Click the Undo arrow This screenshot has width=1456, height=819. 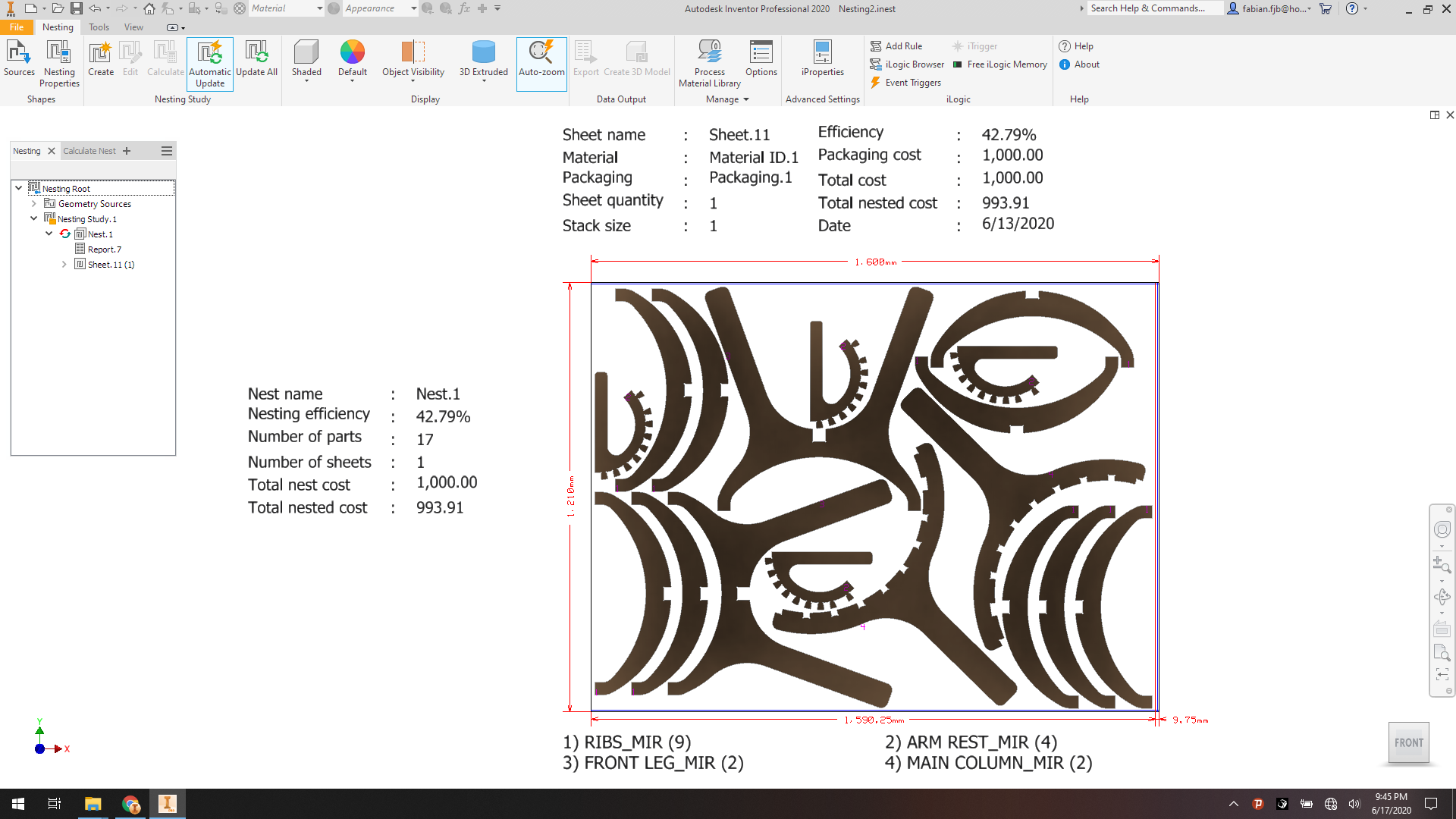[95, 8]
